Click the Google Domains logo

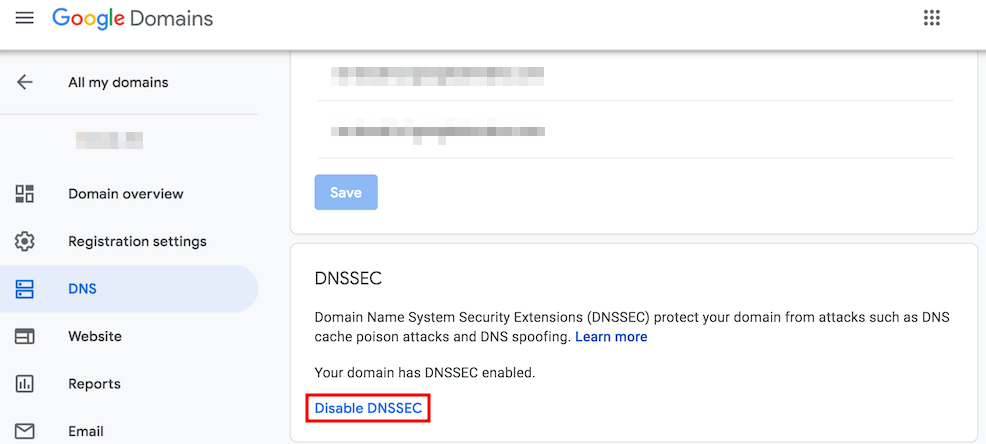(x=133, y=18)
